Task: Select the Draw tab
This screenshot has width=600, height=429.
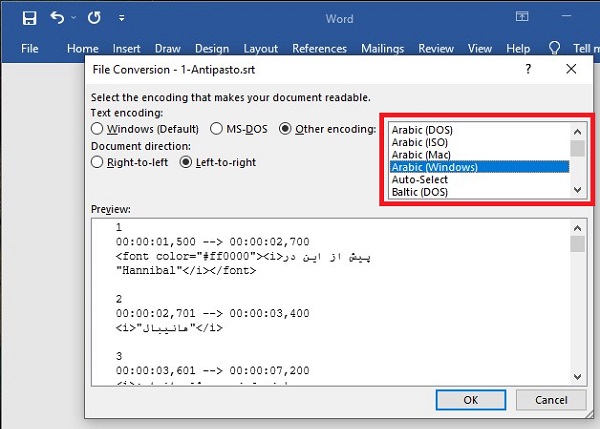Action: [x=168, y=49]
